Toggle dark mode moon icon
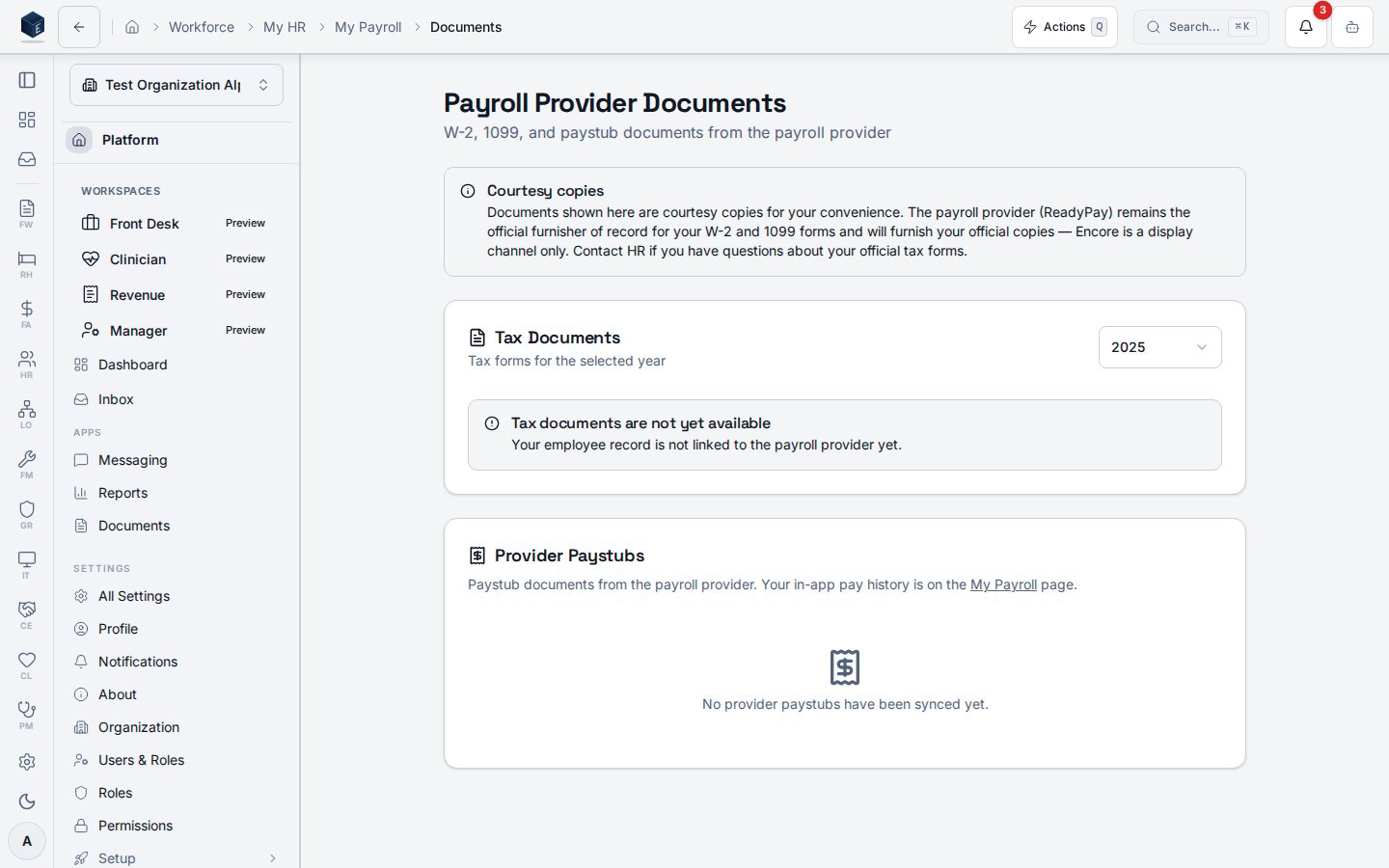Image resolution: width=1389 pixels, height=868 pixels. tap(27, 801)
